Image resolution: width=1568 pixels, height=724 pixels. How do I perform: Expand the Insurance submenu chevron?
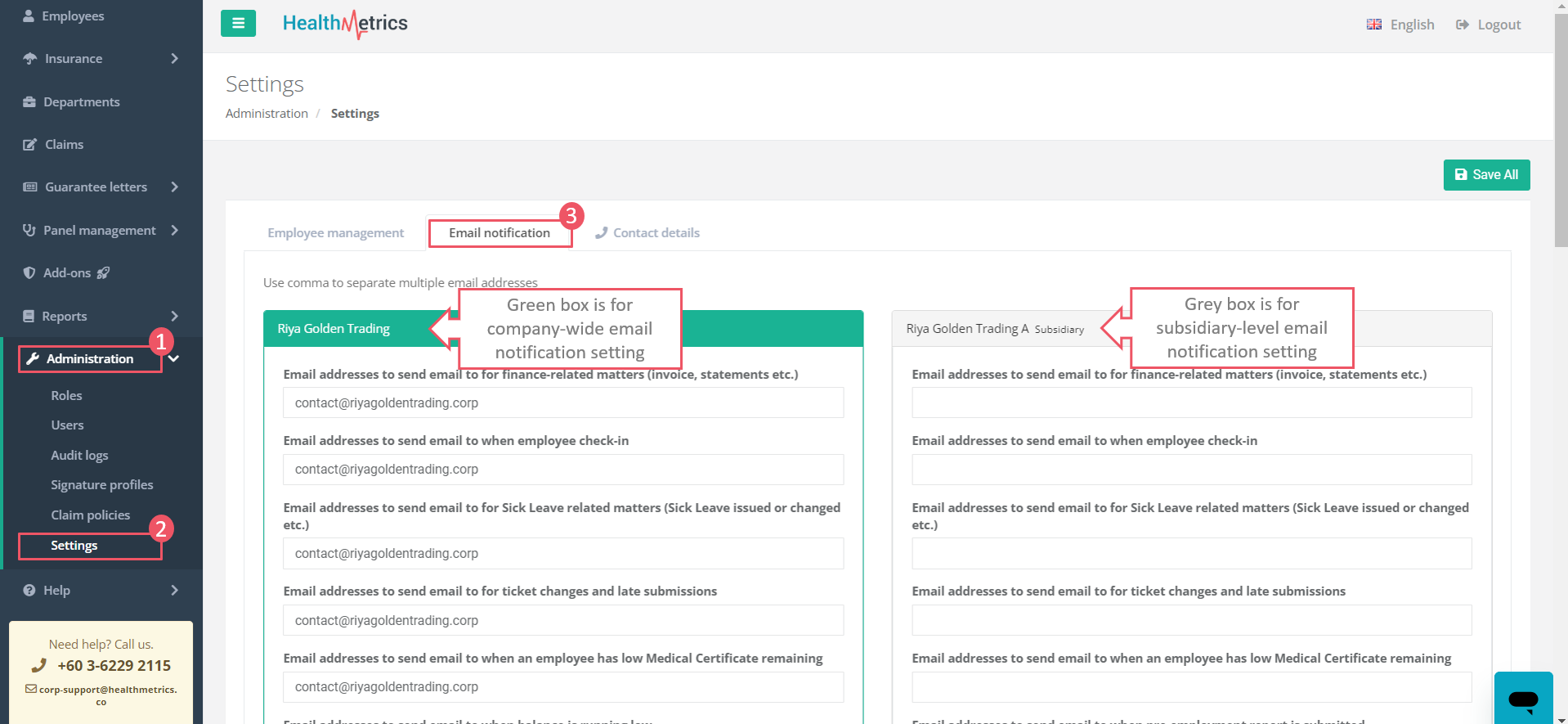click(174, 59)
